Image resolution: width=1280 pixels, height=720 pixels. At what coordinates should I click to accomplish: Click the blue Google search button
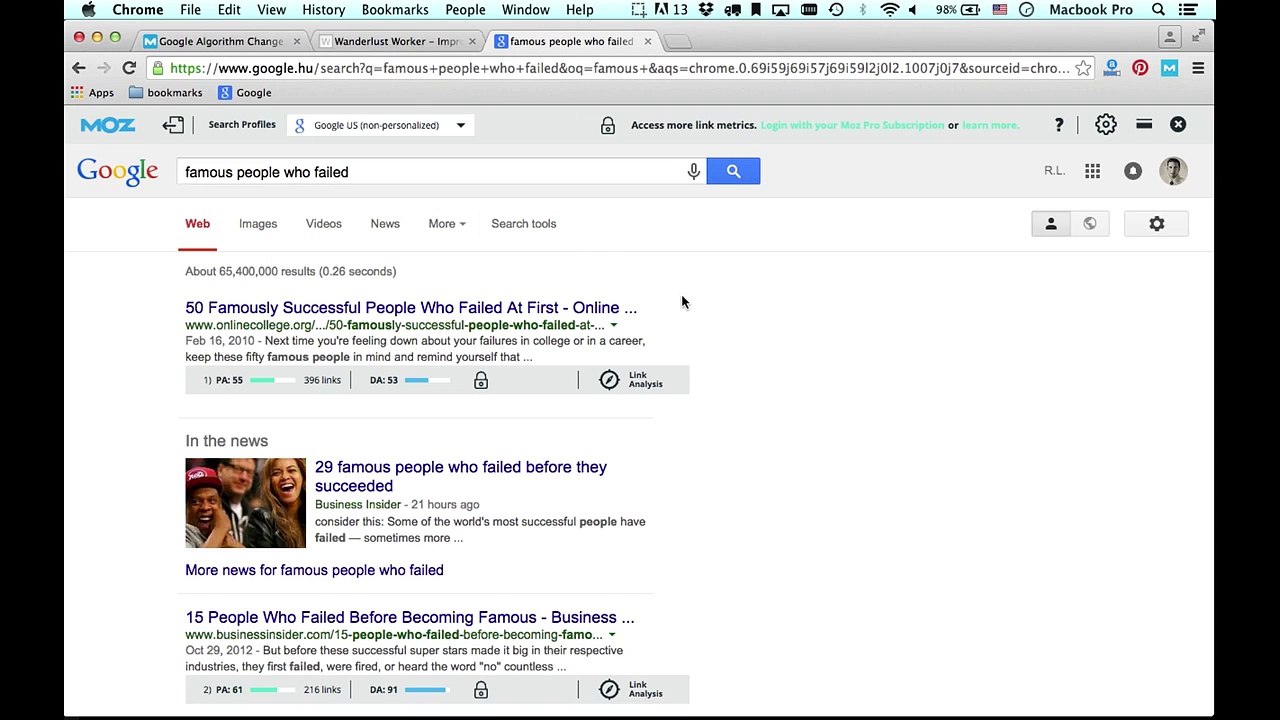(733, 171)
